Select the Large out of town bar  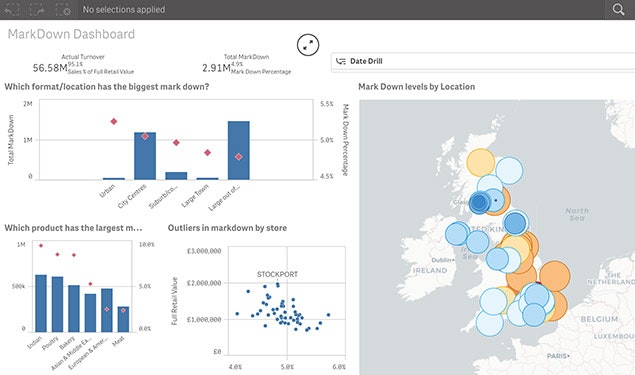pos(239,150)
